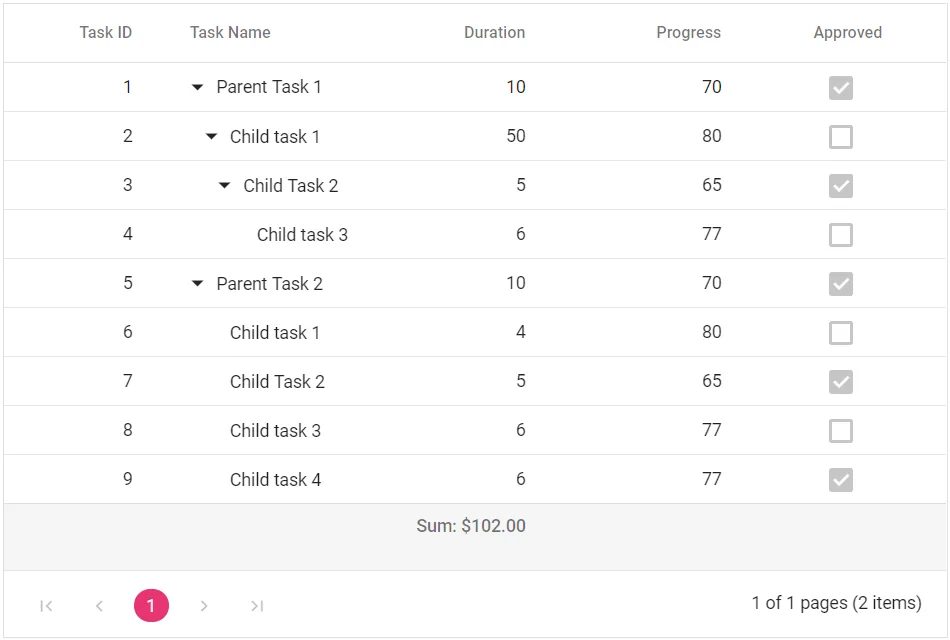Uncheck Approved for Parent Task 1

840,87
